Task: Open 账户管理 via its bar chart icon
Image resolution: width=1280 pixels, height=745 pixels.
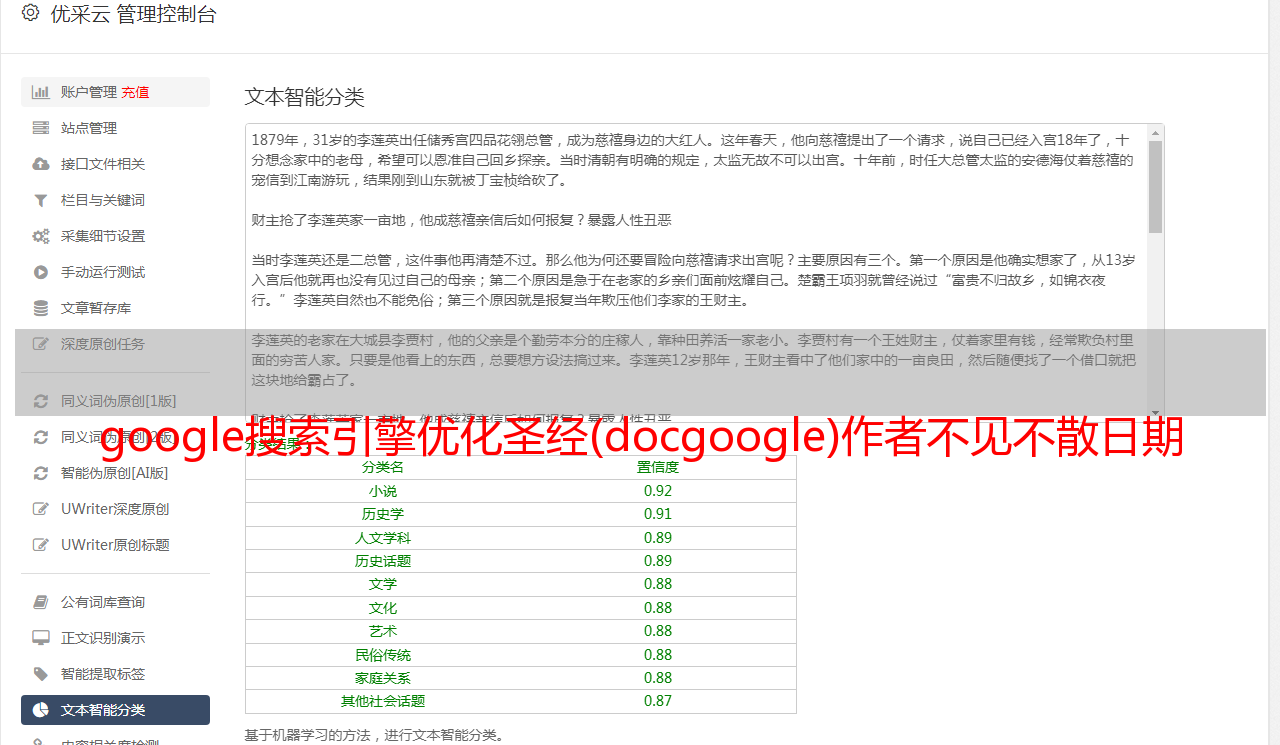Action: [41, 92]
